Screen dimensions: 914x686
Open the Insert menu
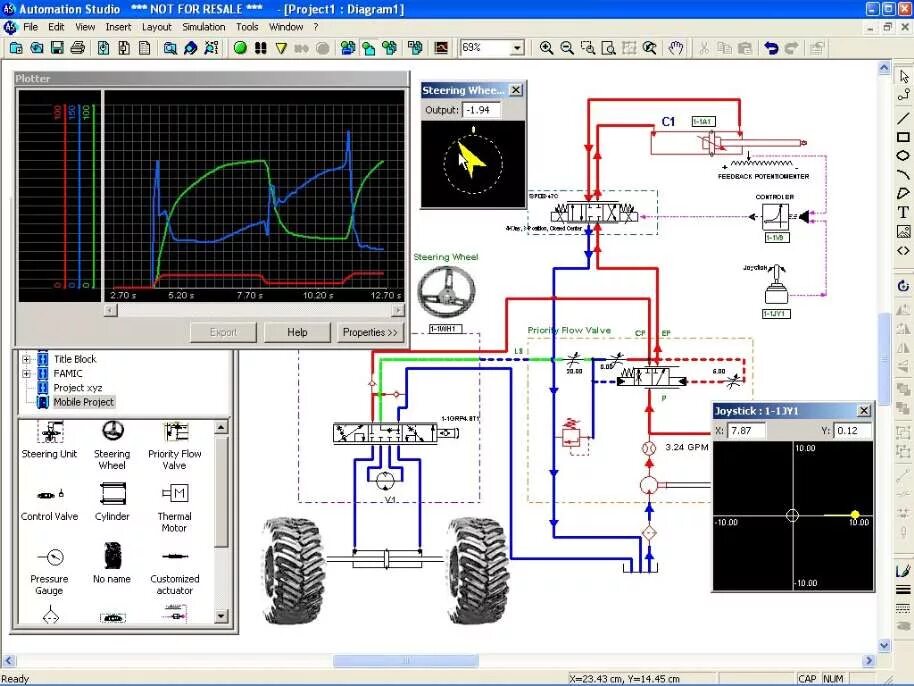coord(118,27)
